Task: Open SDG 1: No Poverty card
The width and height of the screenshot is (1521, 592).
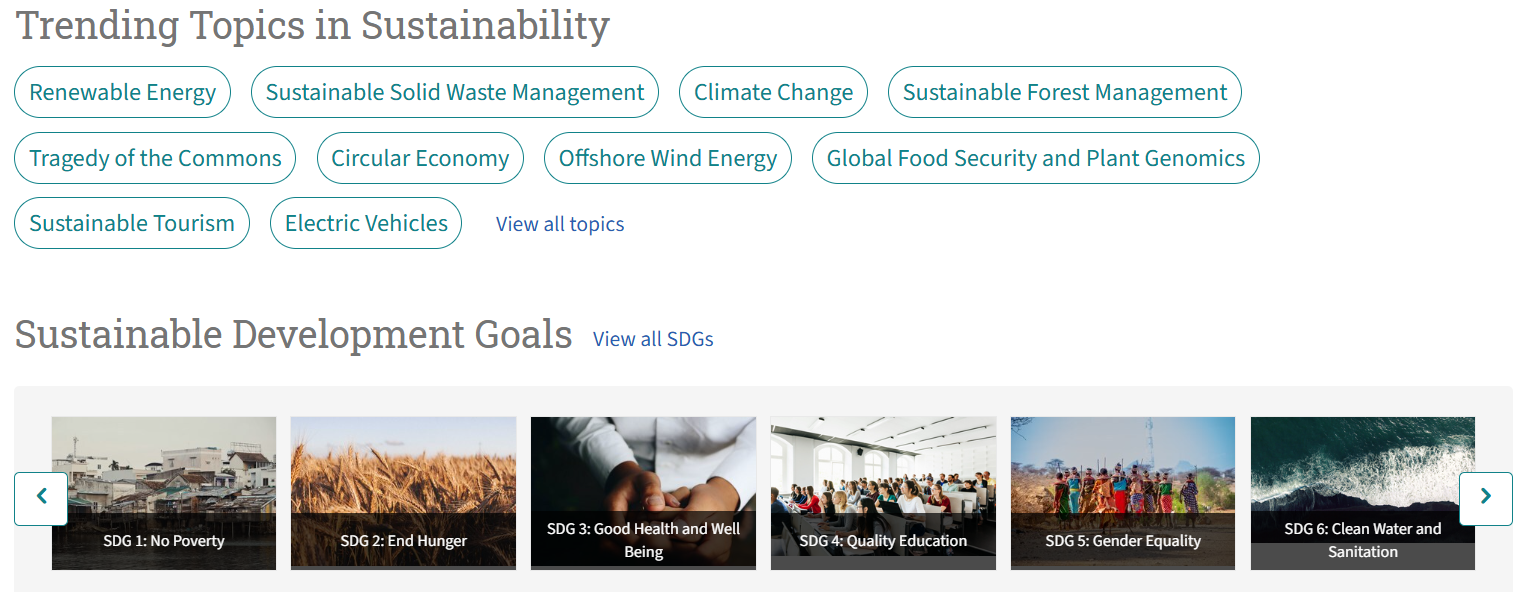Action: tap(163, 492)
